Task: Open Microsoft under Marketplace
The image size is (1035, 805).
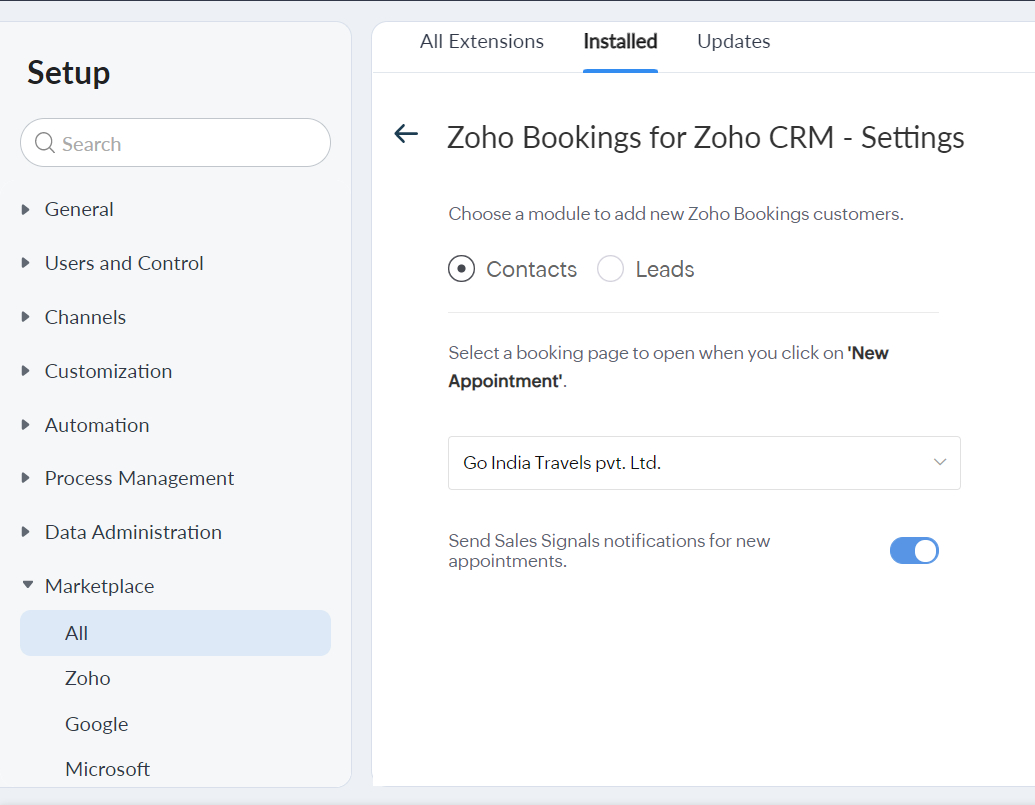Action: [x=108, y=769]
